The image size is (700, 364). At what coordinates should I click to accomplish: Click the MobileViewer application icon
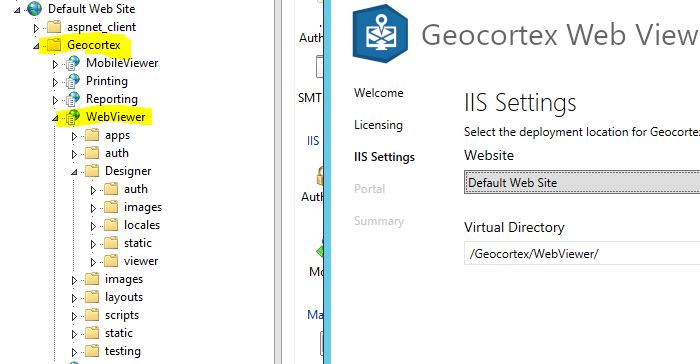[x=73, y=63]
